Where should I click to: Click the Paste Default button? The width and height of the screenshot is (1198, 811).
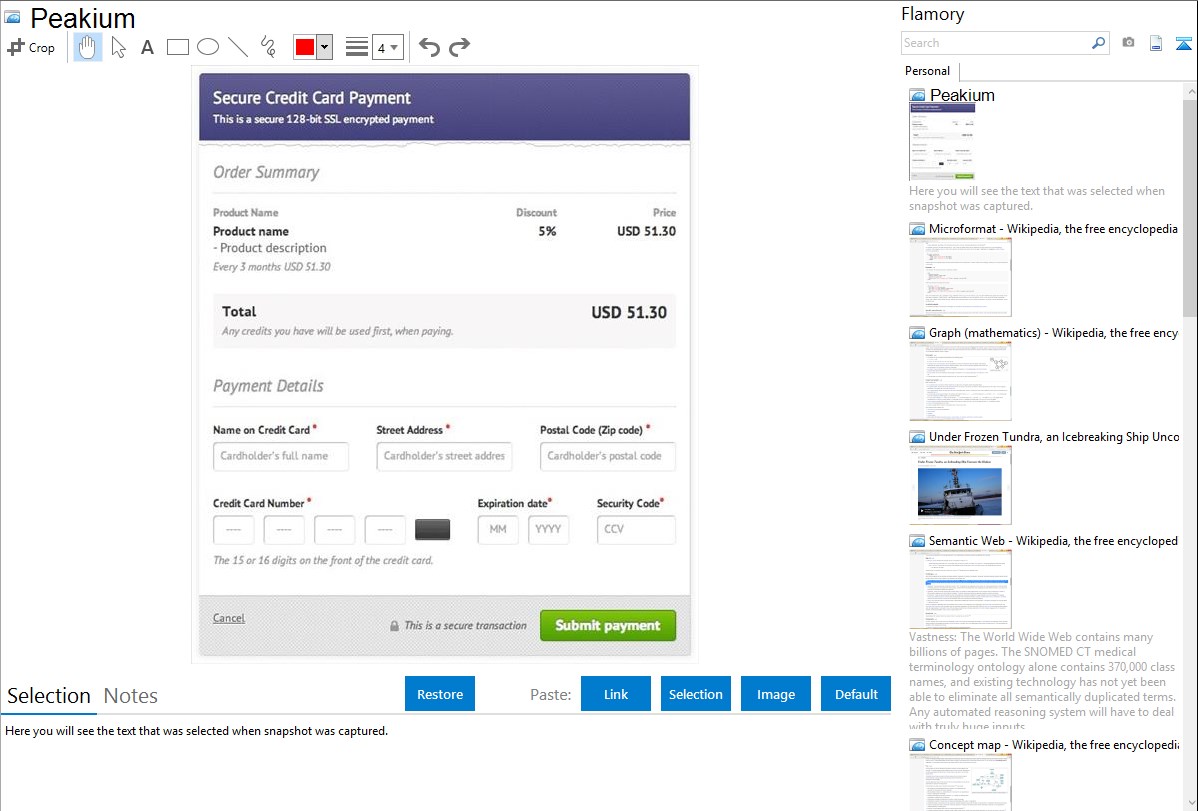(856, 694)
